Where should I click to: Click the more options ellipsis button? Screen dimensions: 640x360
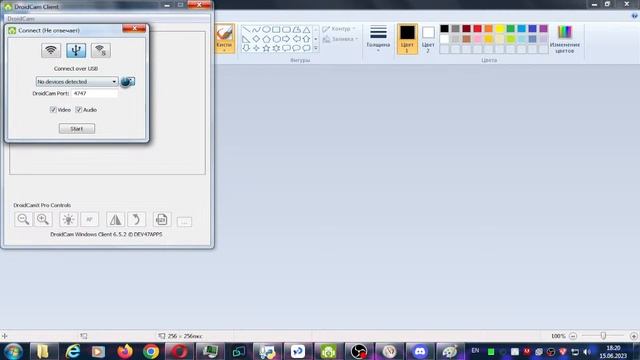pos(184,222)
